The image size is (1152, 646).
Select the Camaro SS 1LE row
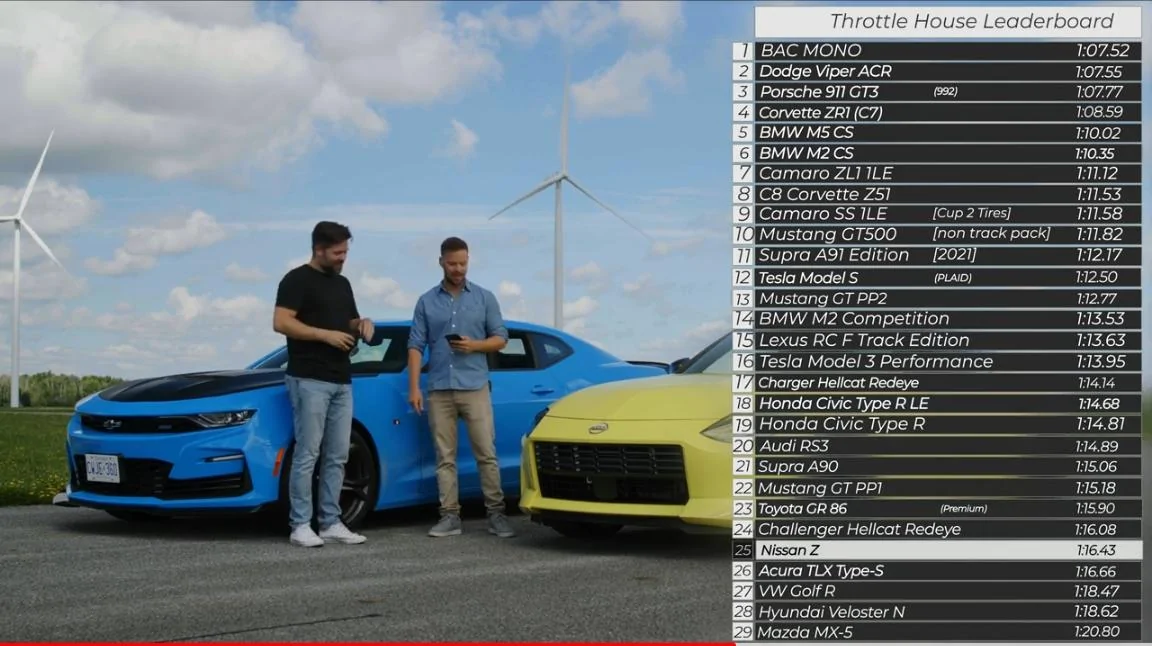pos(948,214)
